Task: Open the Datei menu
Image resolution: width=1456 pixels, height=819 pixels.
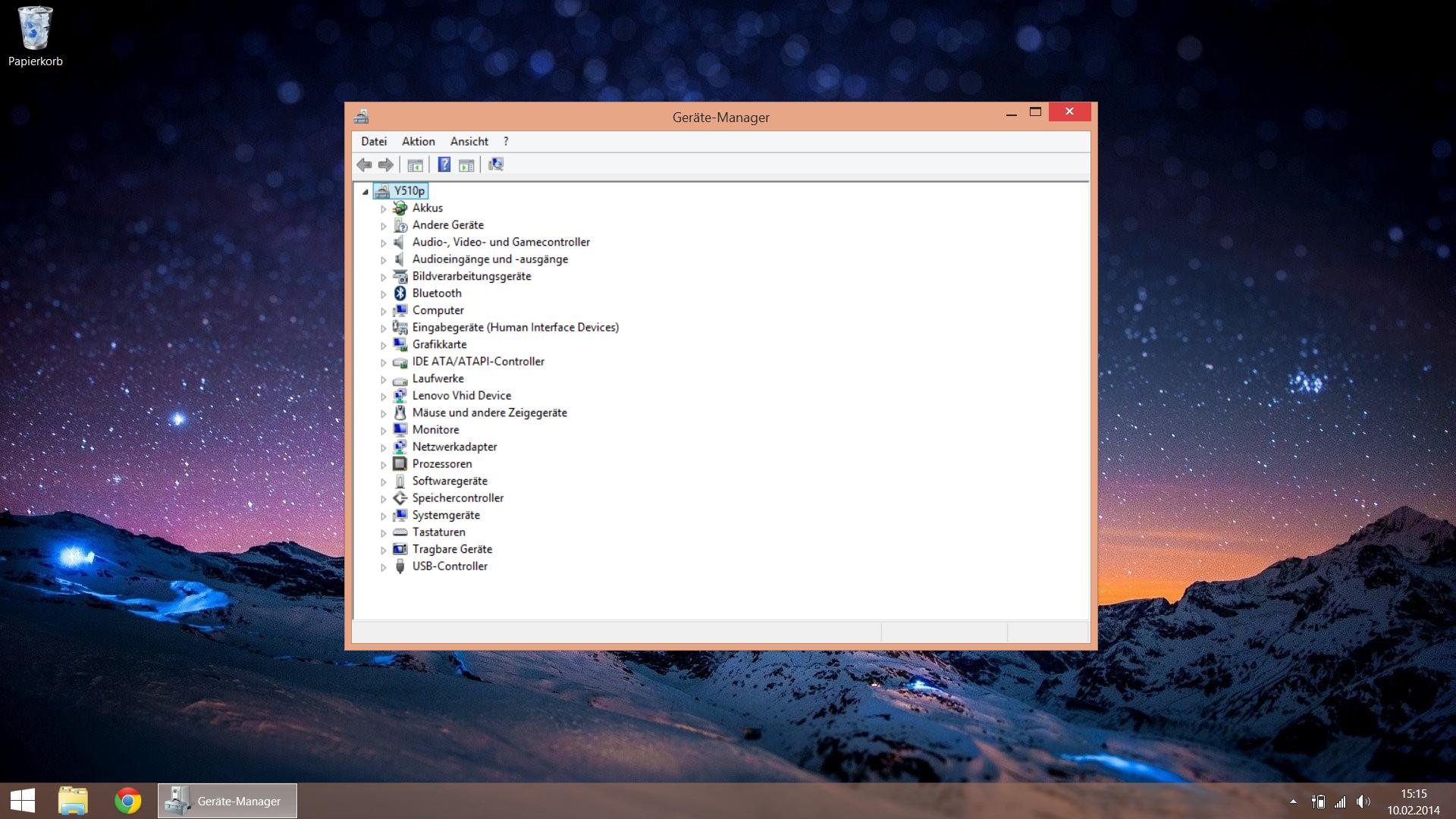Action: pos(374,142)
